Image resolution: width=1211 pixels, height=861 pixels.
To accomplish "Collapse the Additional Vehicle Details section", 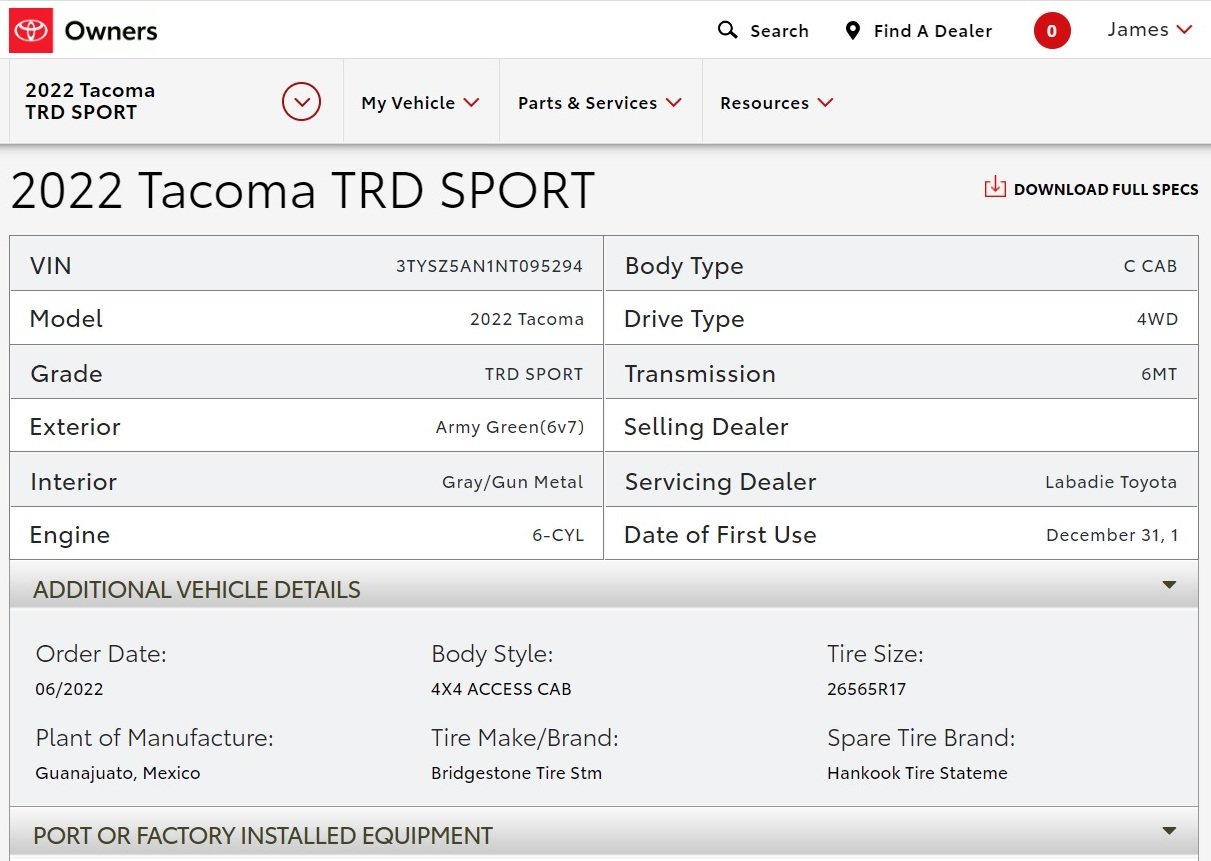I will 1169,585.
